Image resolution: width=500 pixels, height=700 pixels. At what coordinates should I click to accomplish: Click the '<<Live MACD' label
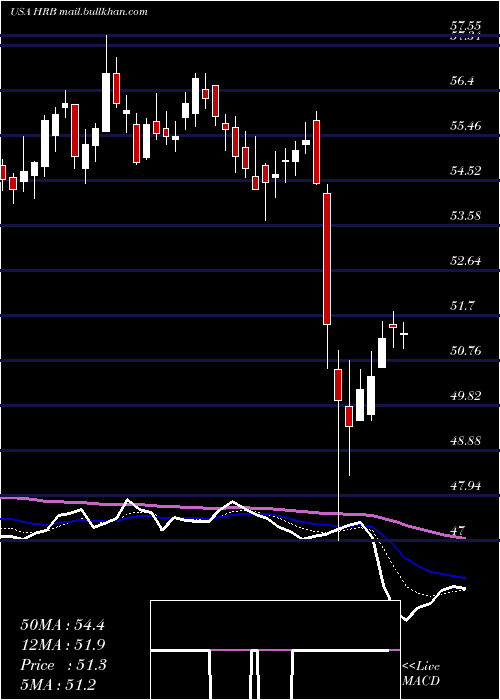pos(421,673)
